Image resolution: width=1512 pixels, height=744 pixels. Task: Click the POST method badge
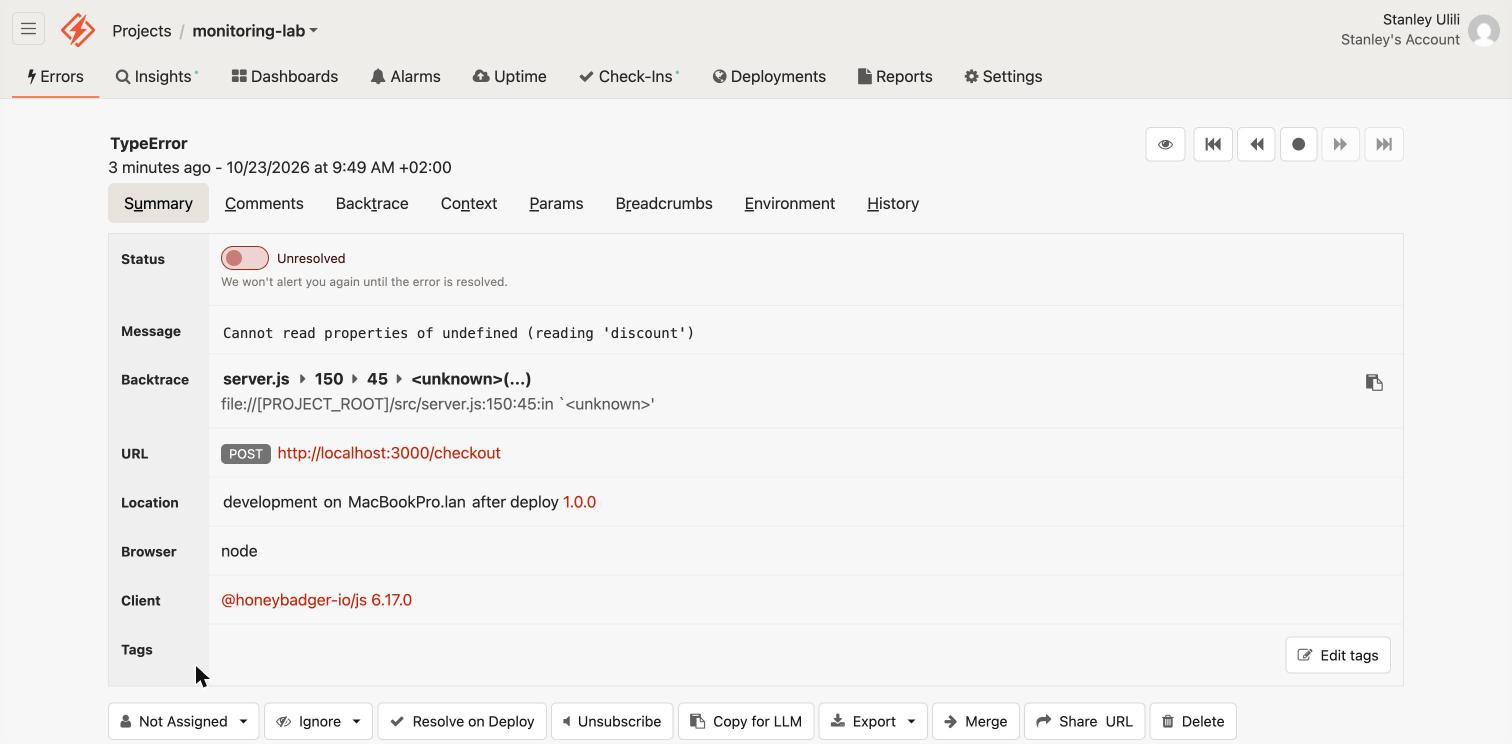(x=246, y=453)
